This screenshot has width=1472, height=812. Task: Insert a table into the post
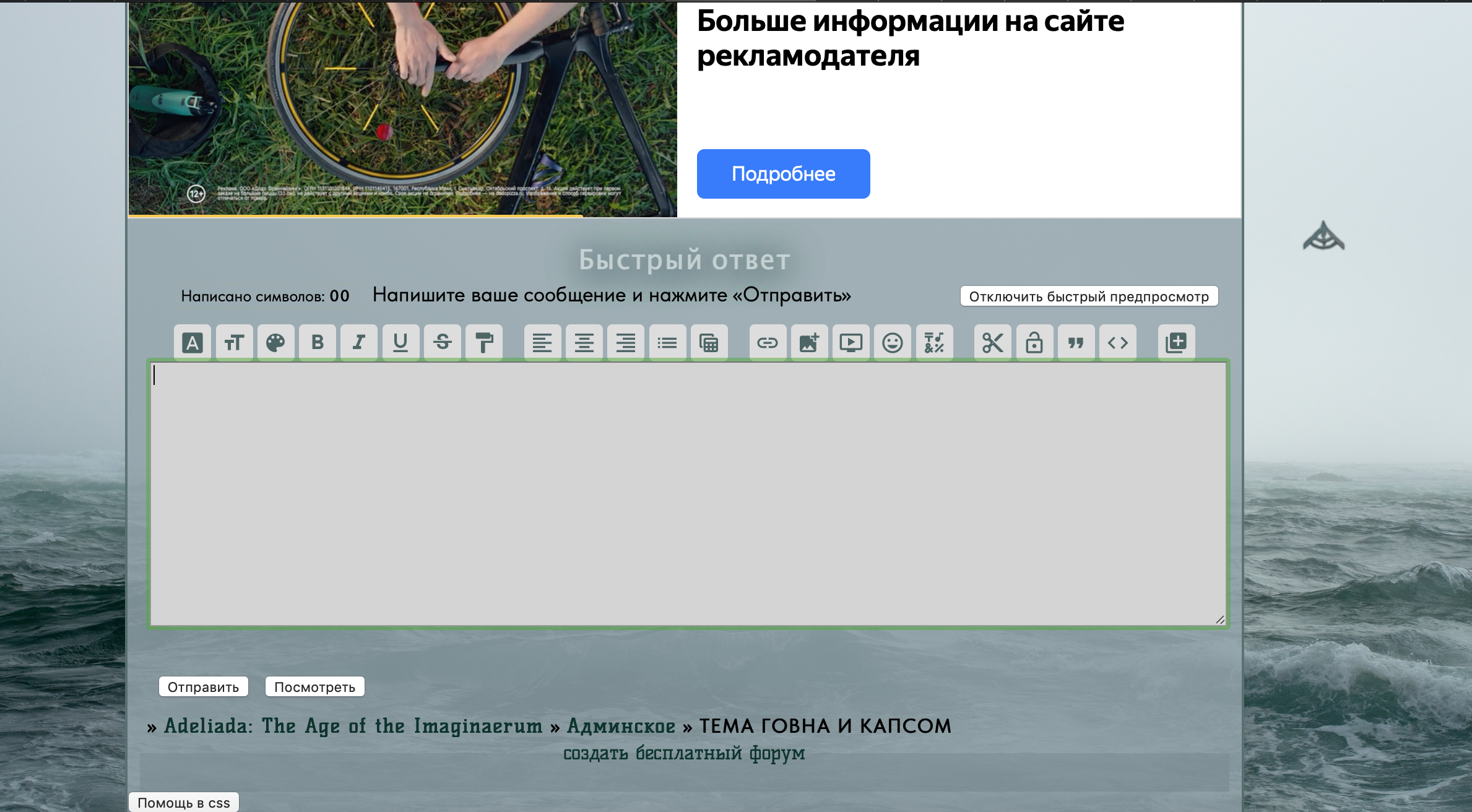pos(709,342)
